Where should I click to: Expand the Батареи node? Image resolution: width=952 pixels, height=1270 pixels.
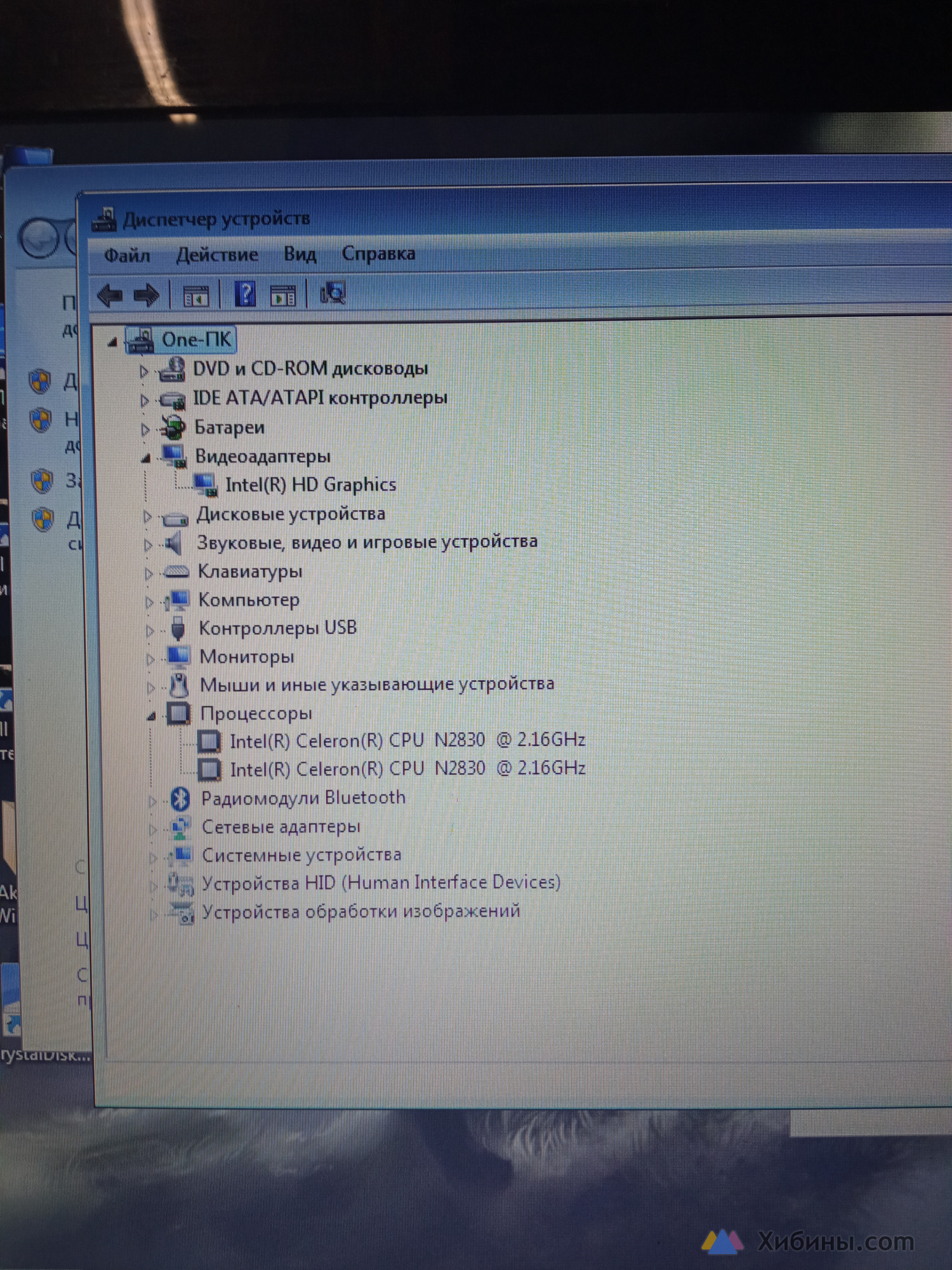click(145, 430)
